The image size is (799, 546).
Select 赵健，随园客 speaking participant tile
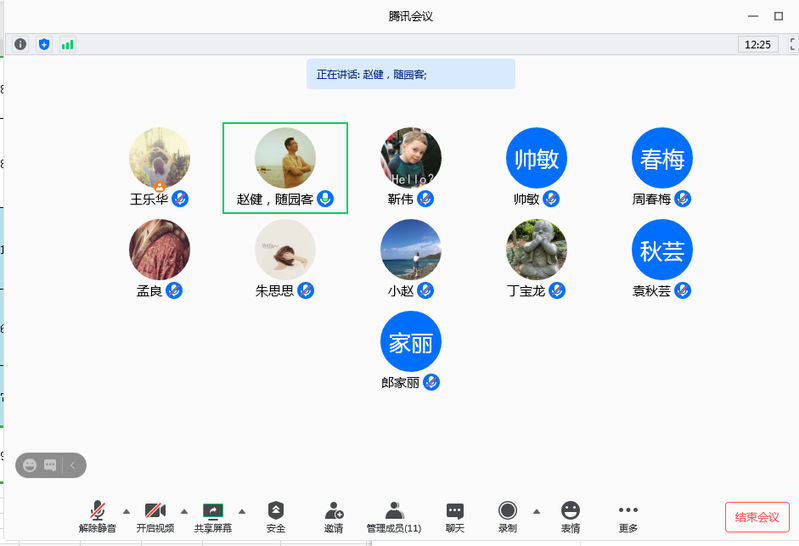coord(285,168)
